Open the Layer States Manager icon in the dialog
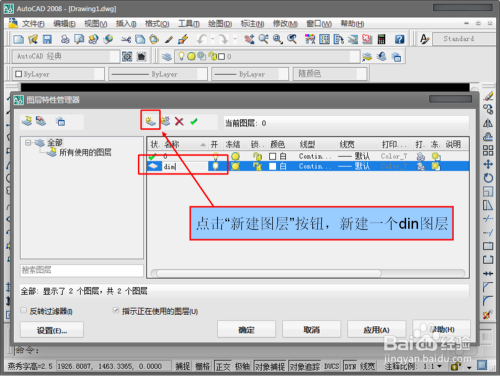 (60, 121)
